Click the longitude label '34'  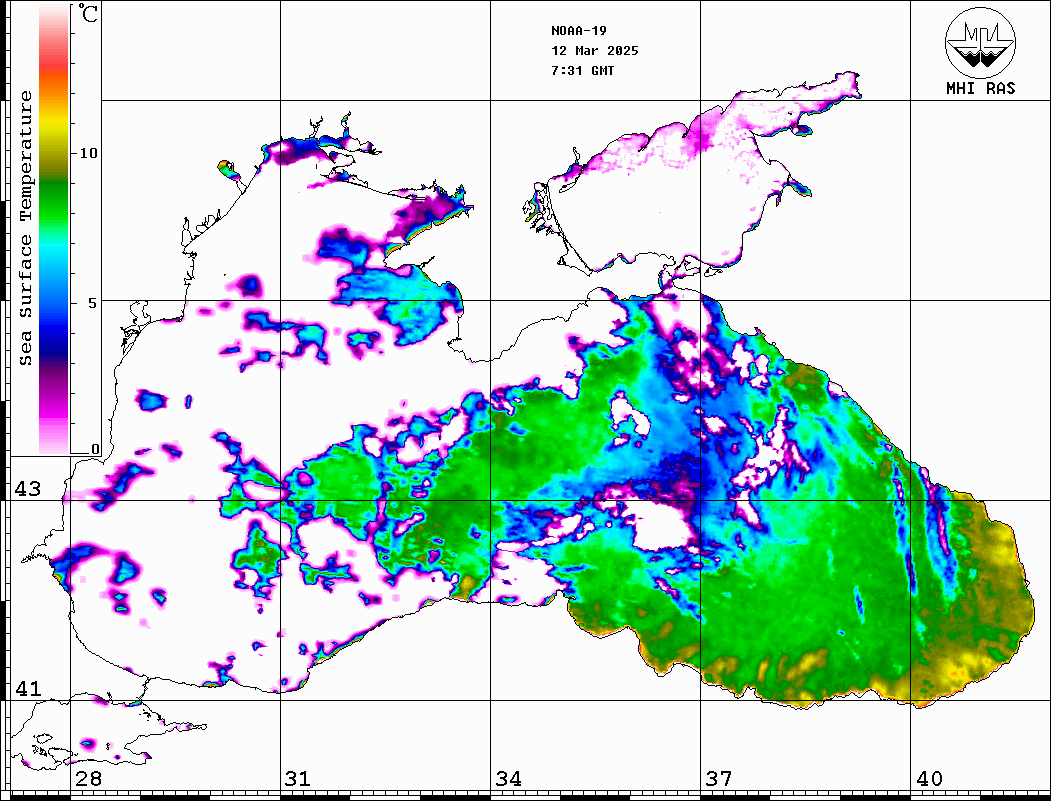tap(509, 779)
